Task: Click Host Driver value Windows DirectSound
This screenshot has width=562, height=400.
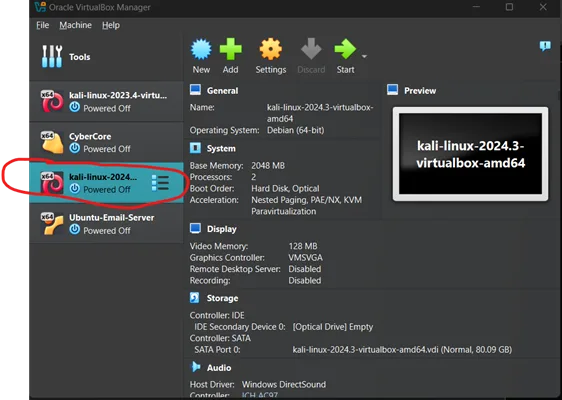Action: 284,385
